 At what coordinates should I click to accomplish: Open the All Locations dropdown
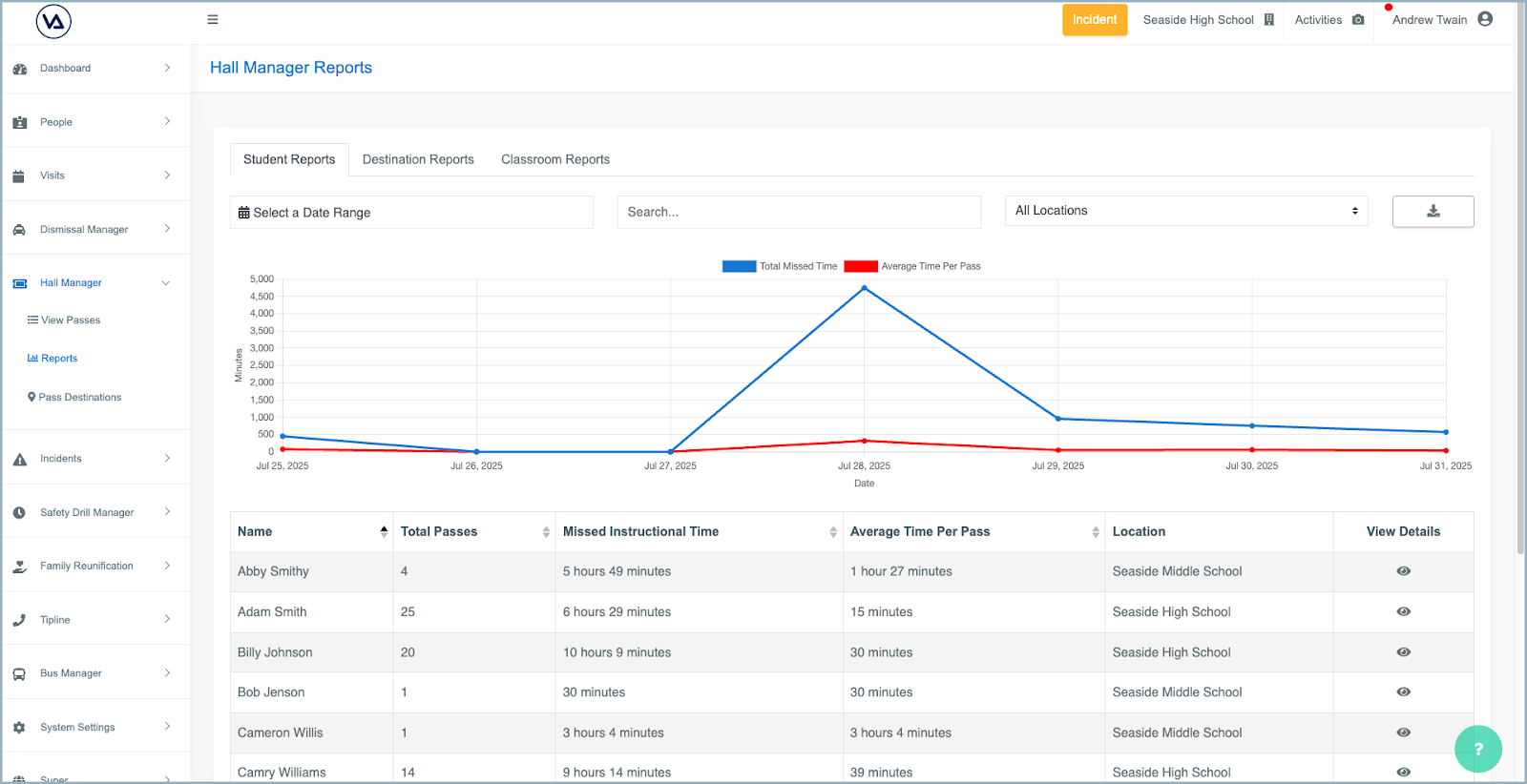(1186, 211)
